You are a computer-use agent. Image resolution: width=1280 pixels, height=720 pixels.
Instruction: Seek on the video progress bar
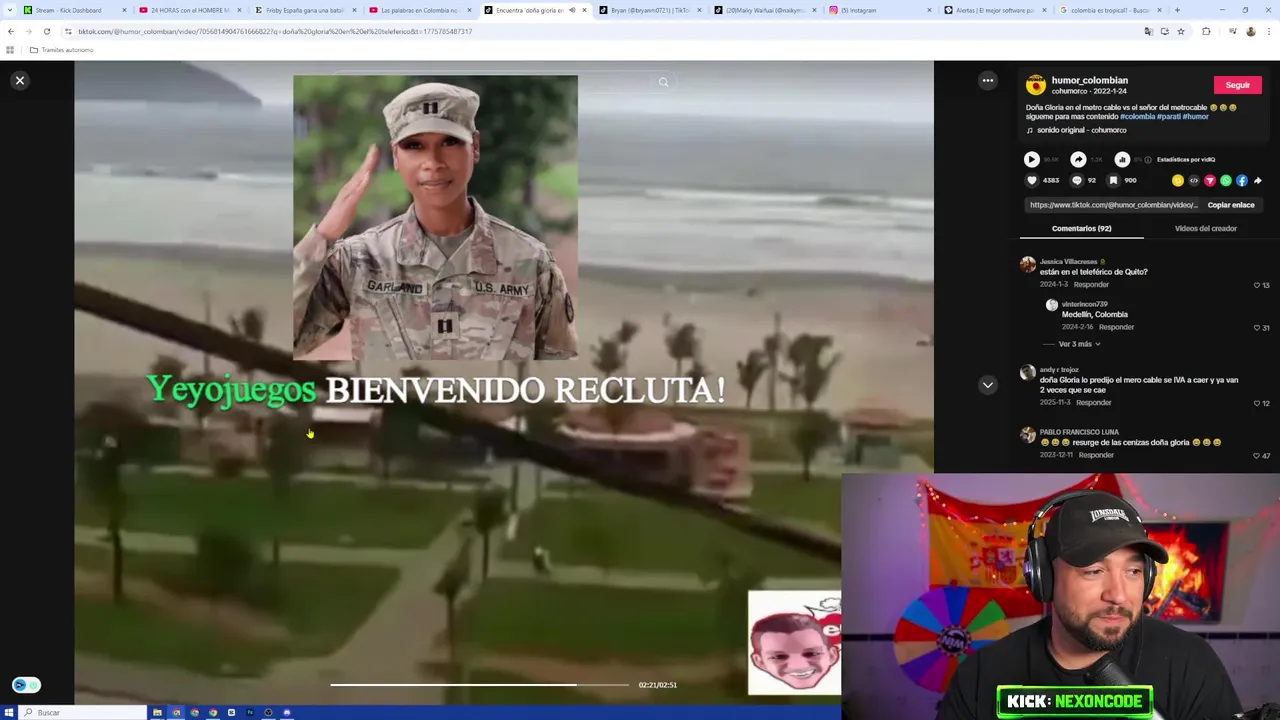click(x=479, y=685)
